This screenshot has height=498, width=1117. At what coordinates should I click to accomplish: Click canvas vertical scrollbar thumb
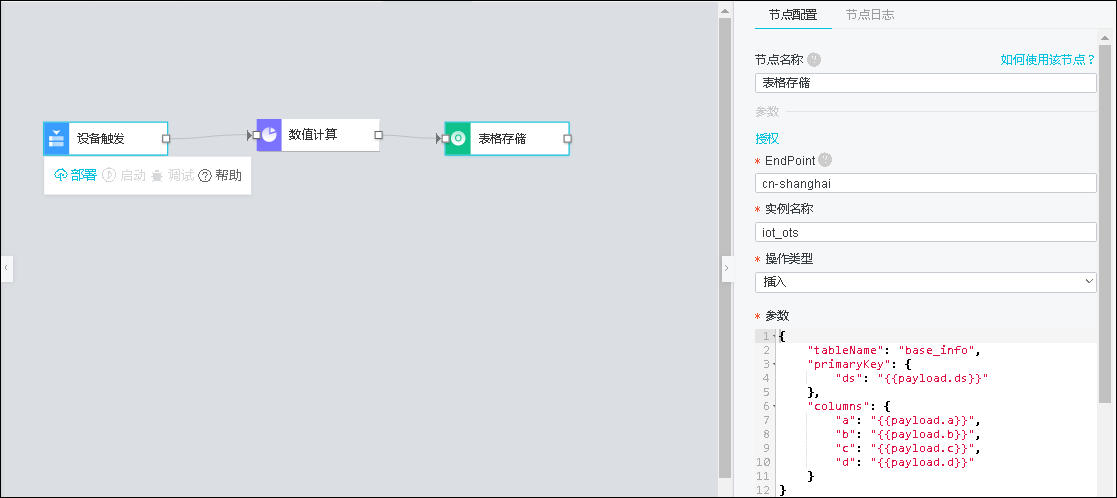click(x=725, y=247)
